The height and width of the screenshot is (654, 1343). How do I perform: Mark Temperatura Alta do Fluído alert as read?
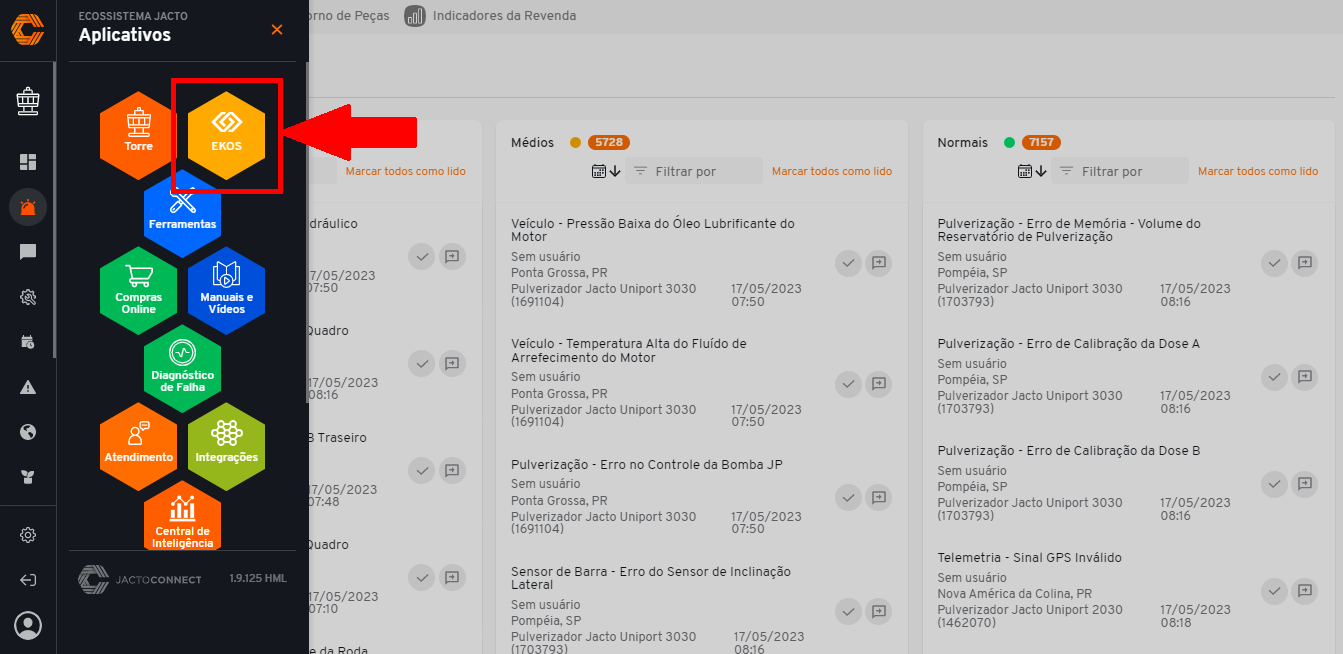848,383
